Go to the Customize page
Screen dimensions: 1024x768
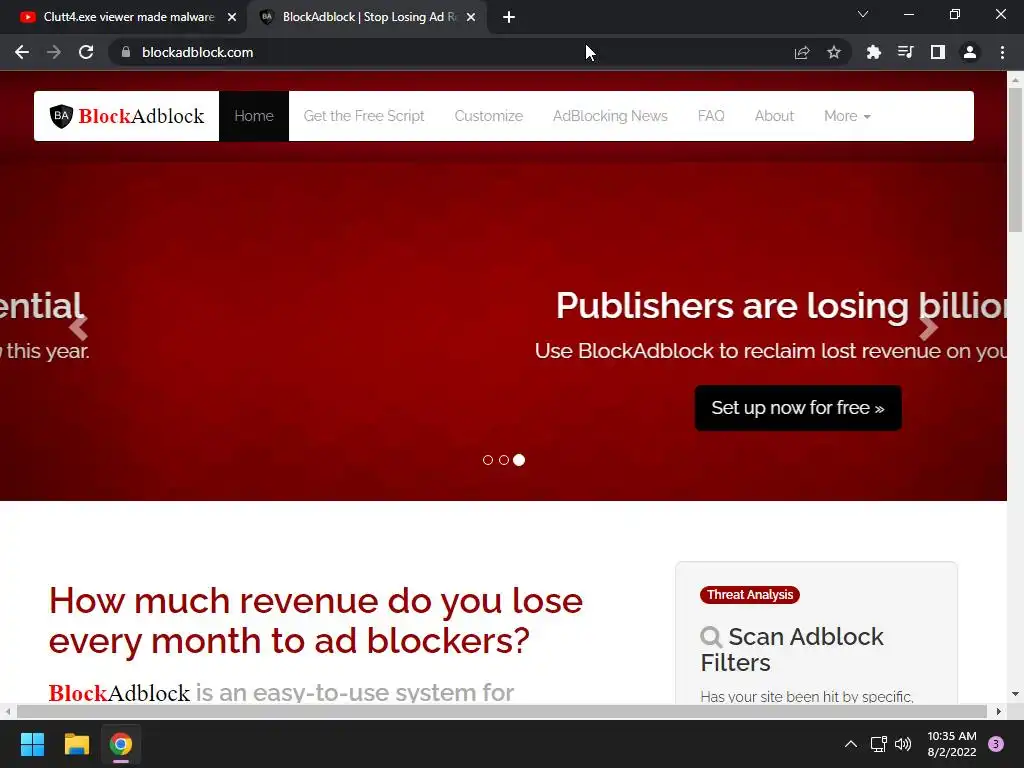pyautogui.click(x=488, y=116)
